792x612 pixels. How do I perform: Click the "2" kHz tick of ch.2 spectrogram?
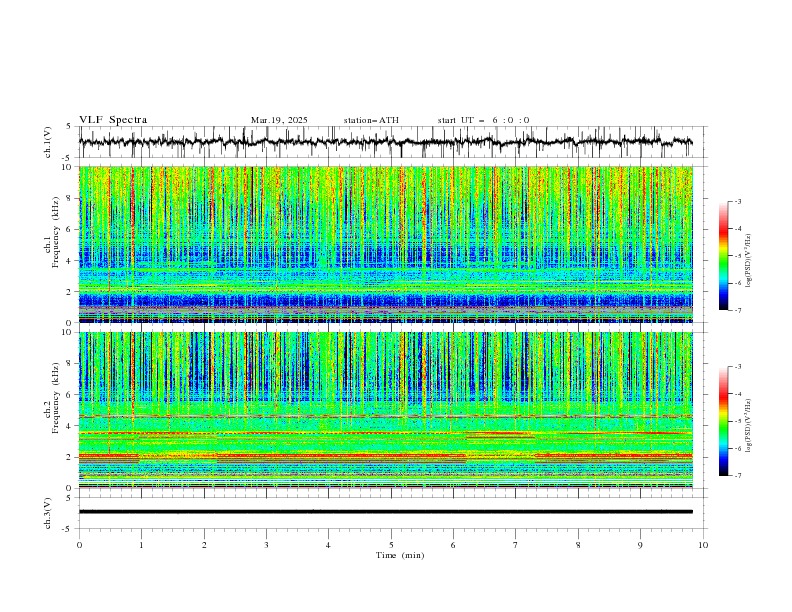click(71, 457)
